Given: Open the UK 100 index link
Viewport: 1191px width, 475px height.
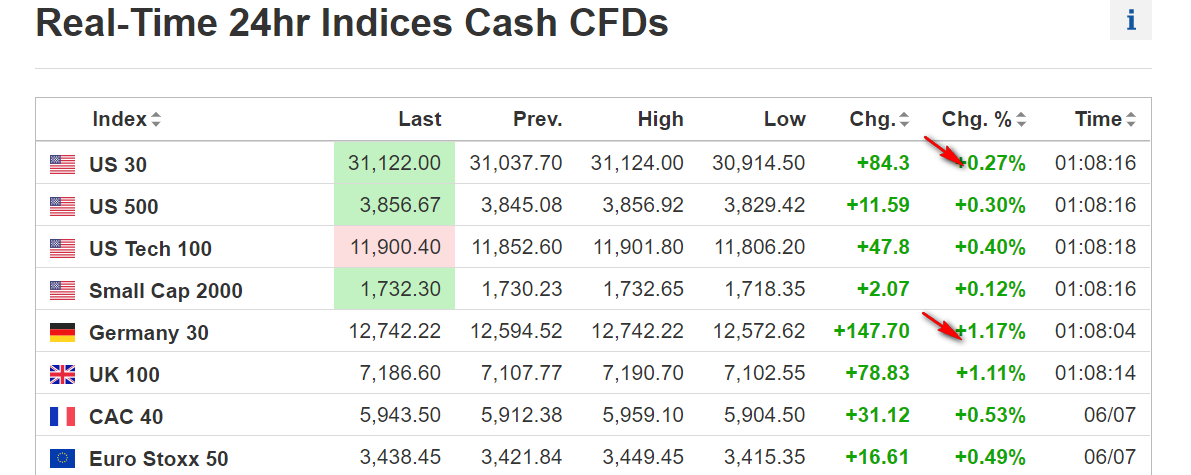Looking at the screenshot, I should point(124,375).
